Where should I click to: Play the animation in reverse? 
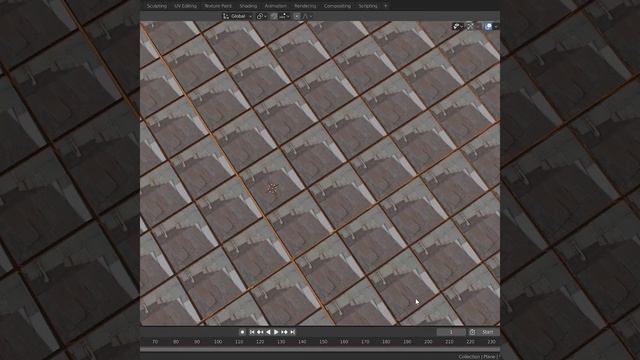click(x=268, y=332)
